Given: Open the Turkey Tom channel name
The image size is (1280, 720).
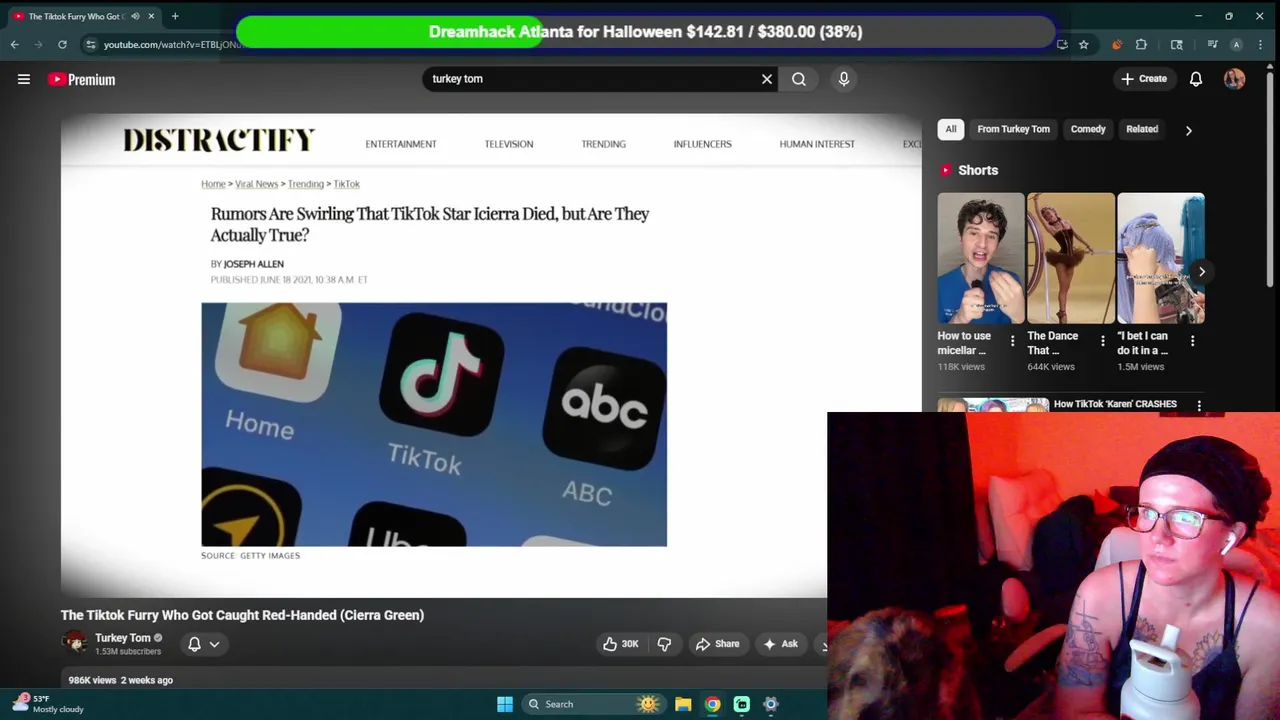Looking at the screenshot, I should coord(123,638).
